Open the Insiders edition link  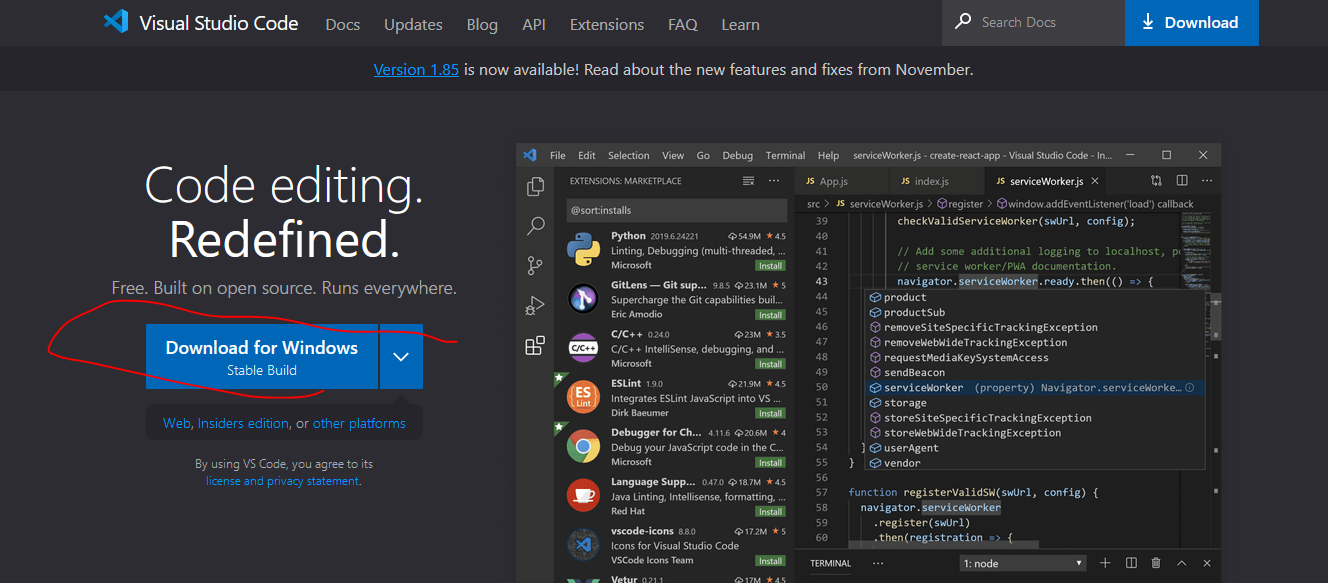pos(243,423)
